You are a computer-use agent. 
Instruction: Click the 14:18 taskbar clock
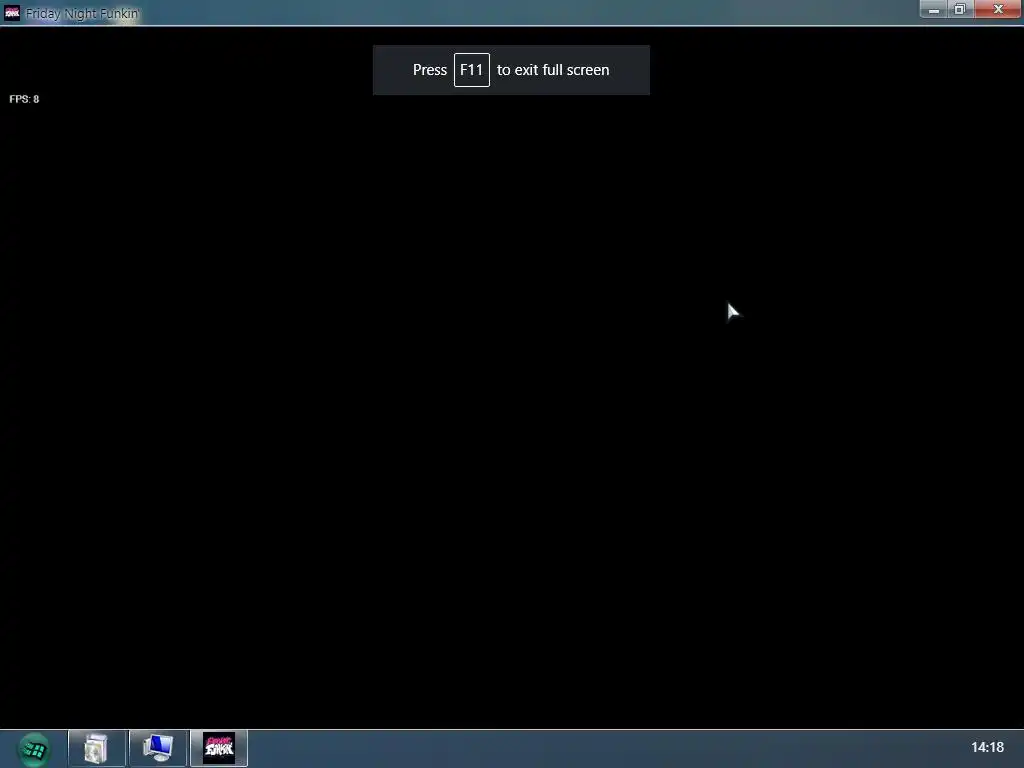coord(987,747)
